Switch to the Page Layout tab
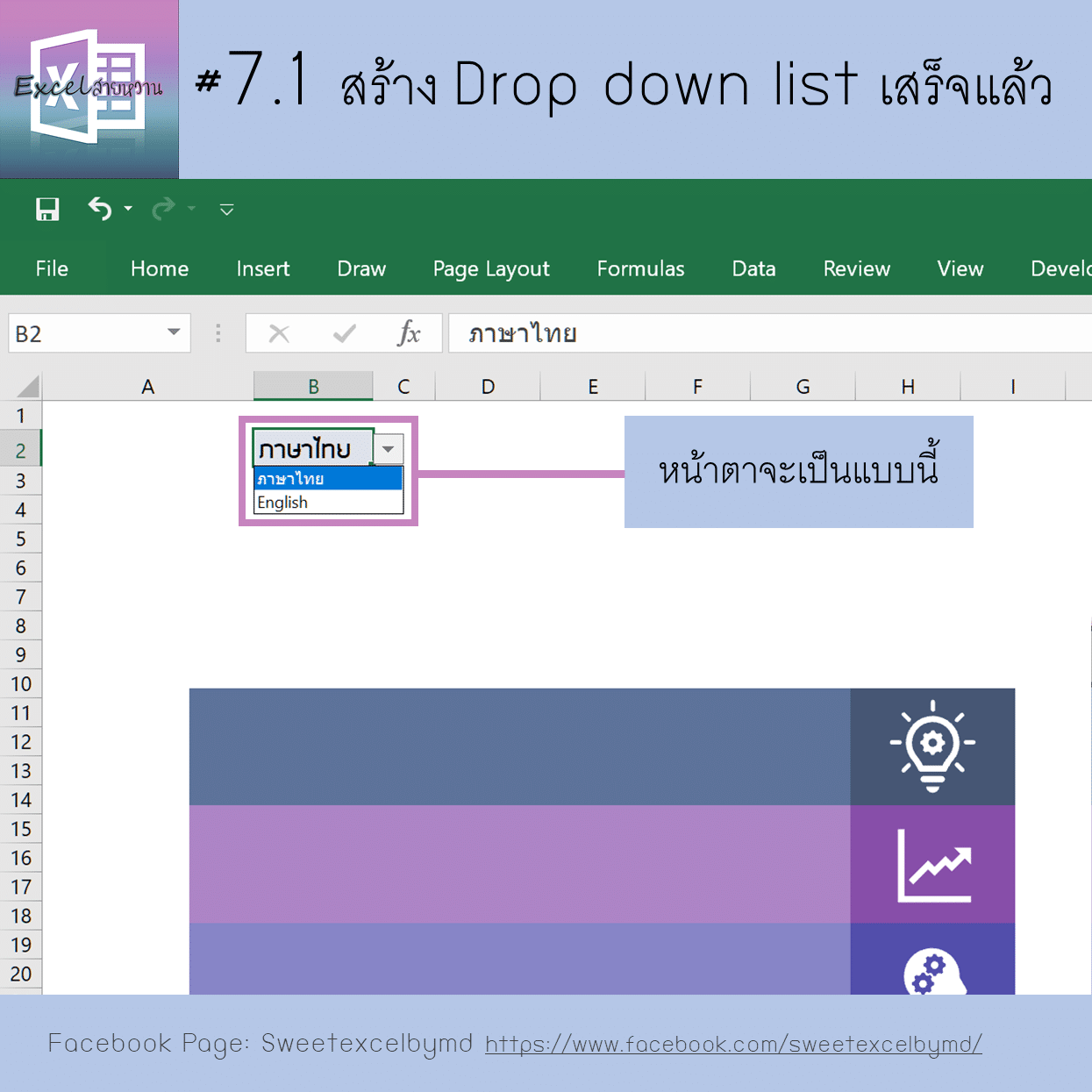The height and width of the screenshot is (1092, 1092). click(x=491, y=269)
